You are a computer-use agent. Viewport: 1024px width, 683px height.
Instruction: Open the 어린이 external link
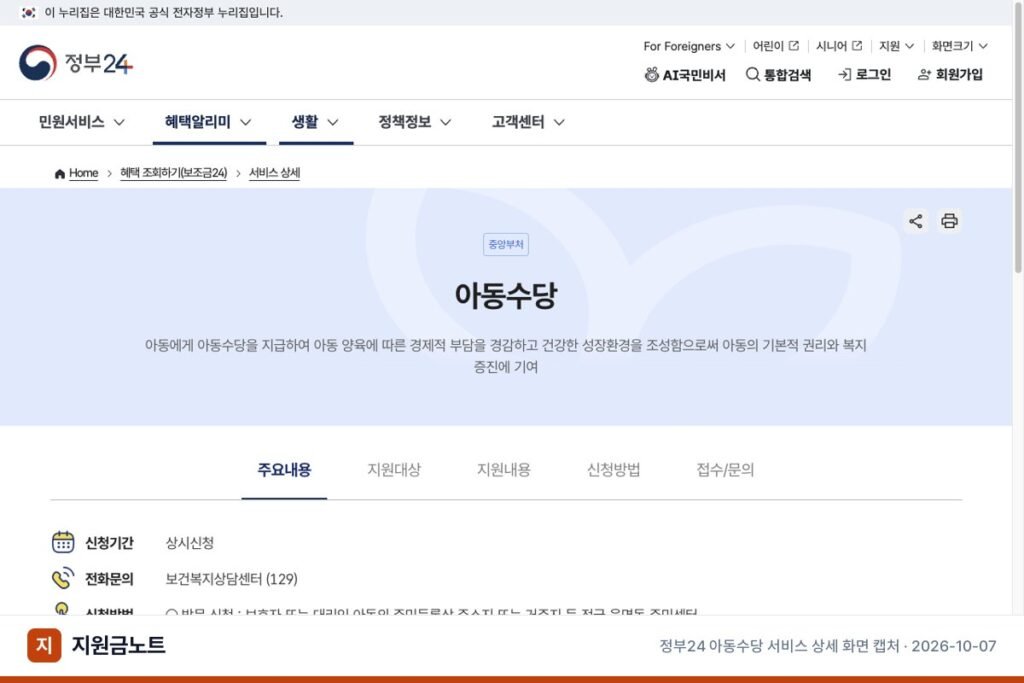[x=775, y=46]
